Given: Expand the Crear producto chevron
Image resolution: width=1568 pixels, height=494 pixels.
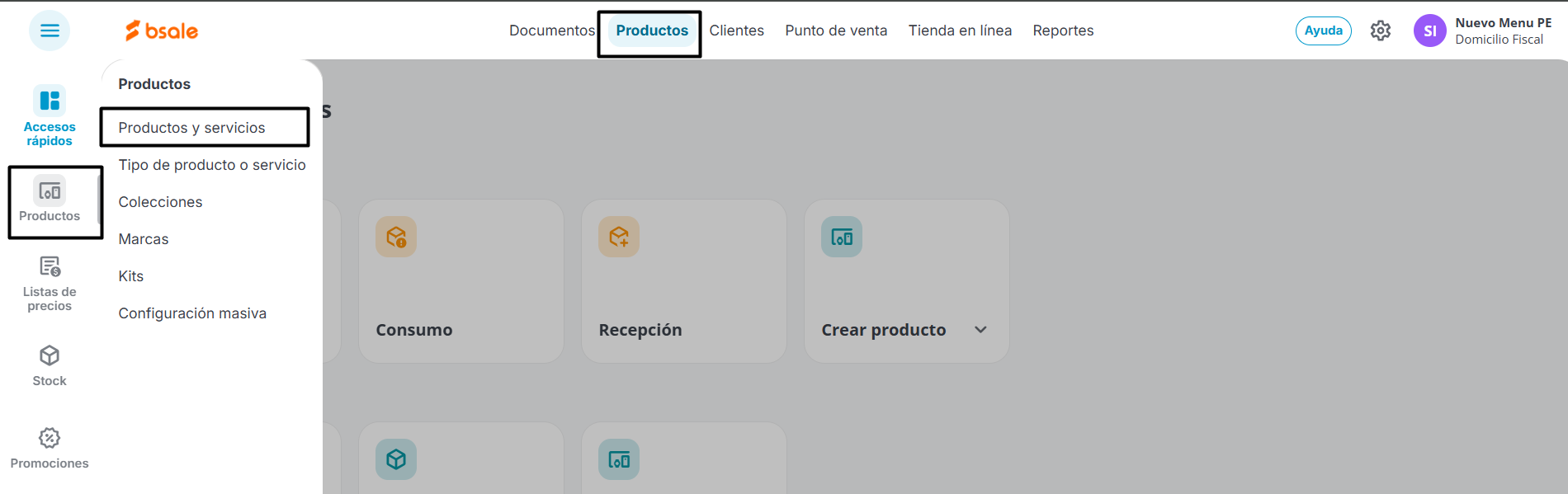Looking at the screenshot, I should pyautogui.click(x=980, y=330).
